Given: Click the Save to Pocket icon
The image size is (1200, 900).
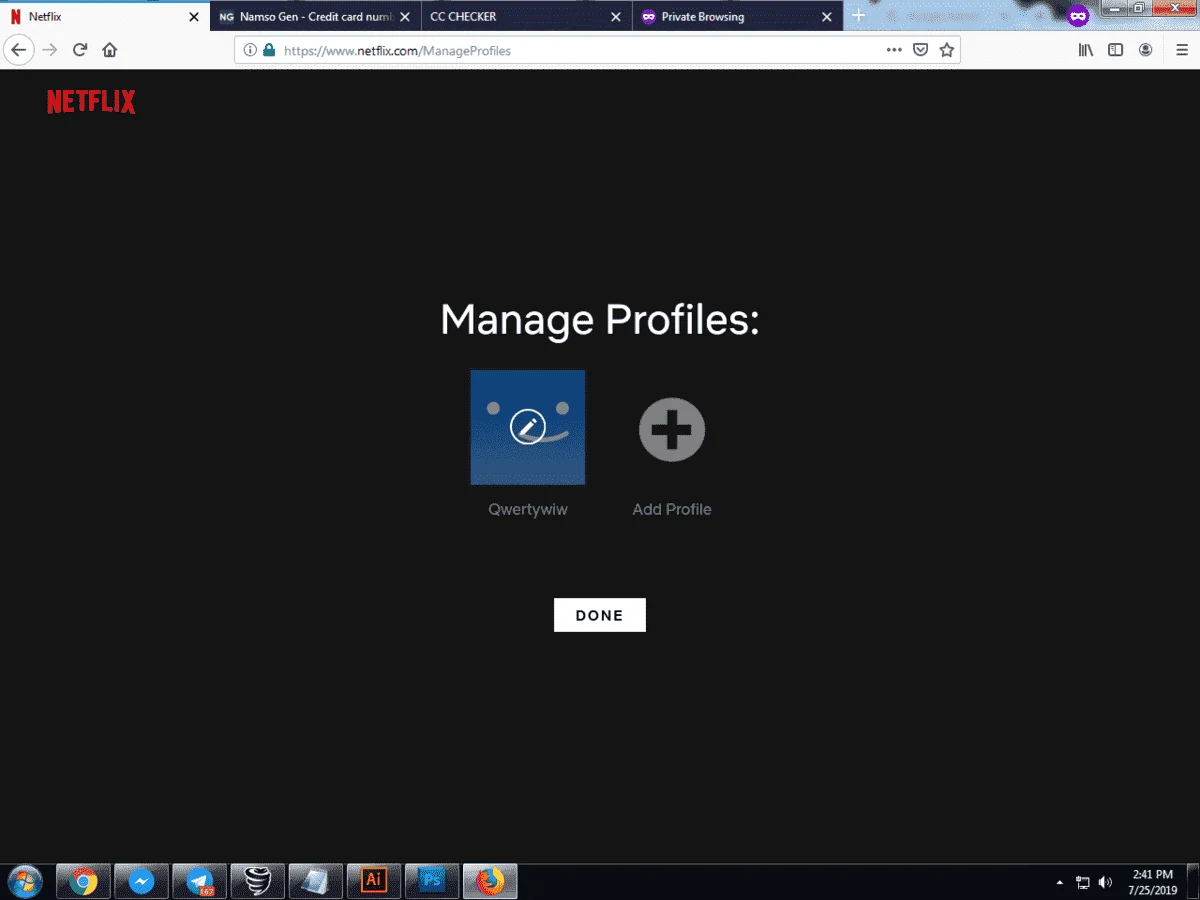Looking at the screenshot, I should click(921, 50).
